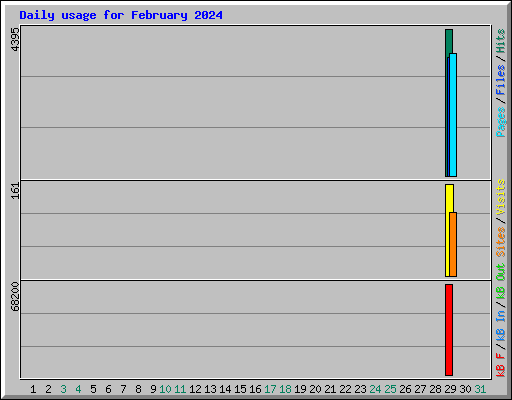Click green day 4 on the x-axis

78,389
